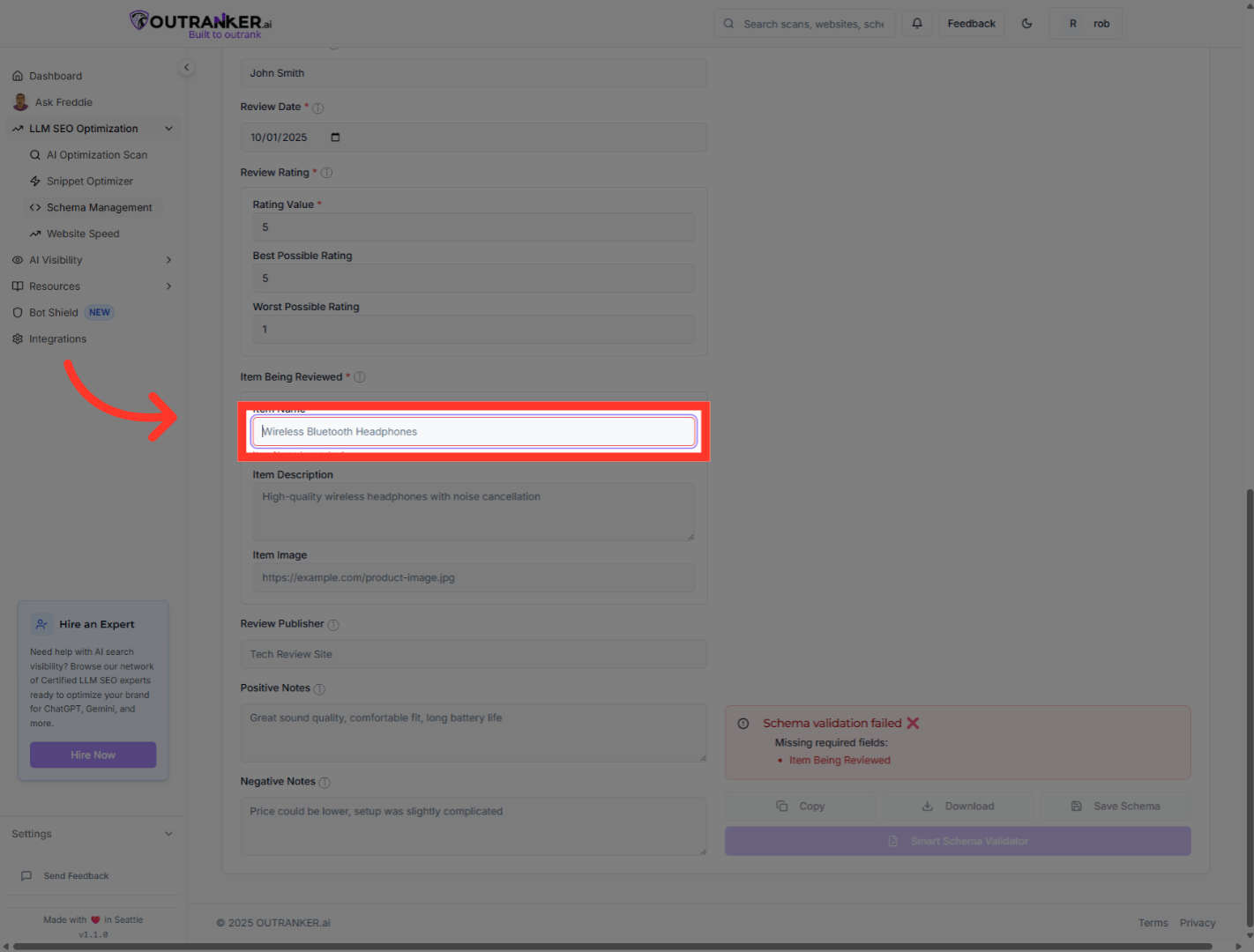This screenshot has height=952, width=1254.
Task: Click the Copy schema button
Action: [801, 807]
